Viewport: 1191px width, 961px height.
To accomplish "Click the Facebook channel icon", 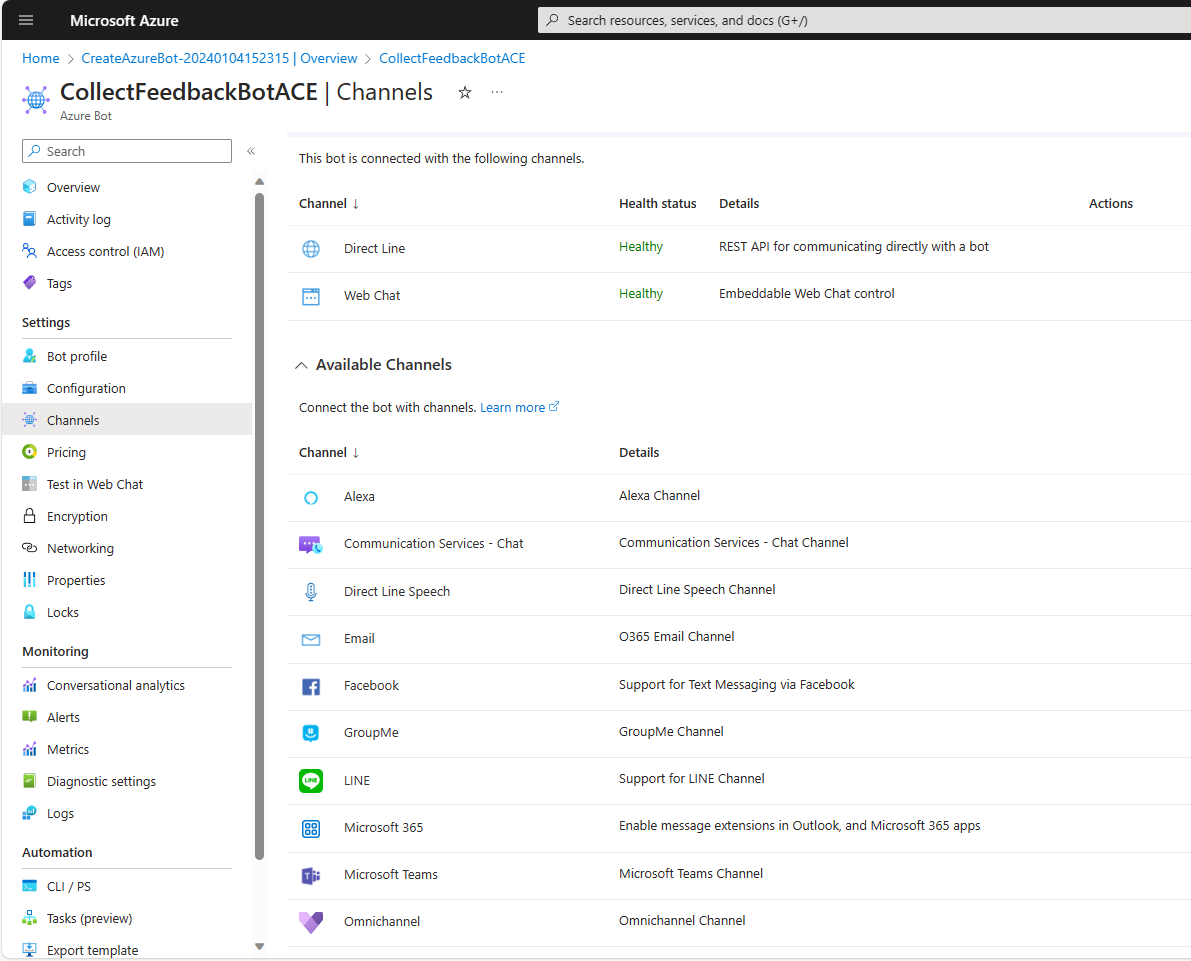I will click(311, 687).
